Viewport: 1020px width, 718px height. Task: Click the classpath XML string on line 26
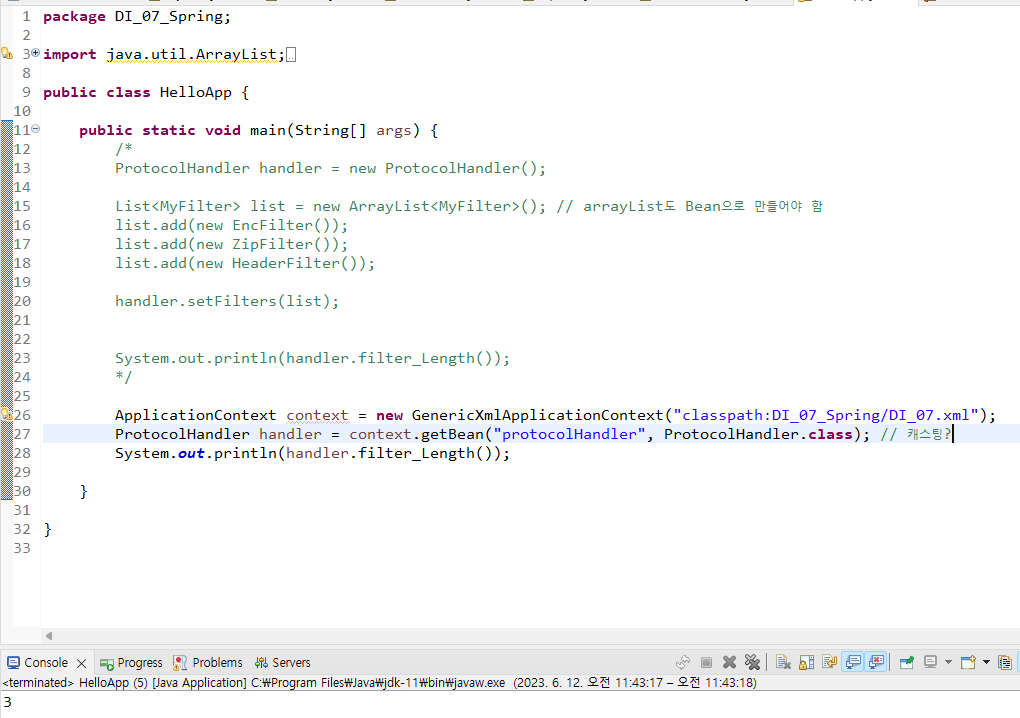point(826,415)
